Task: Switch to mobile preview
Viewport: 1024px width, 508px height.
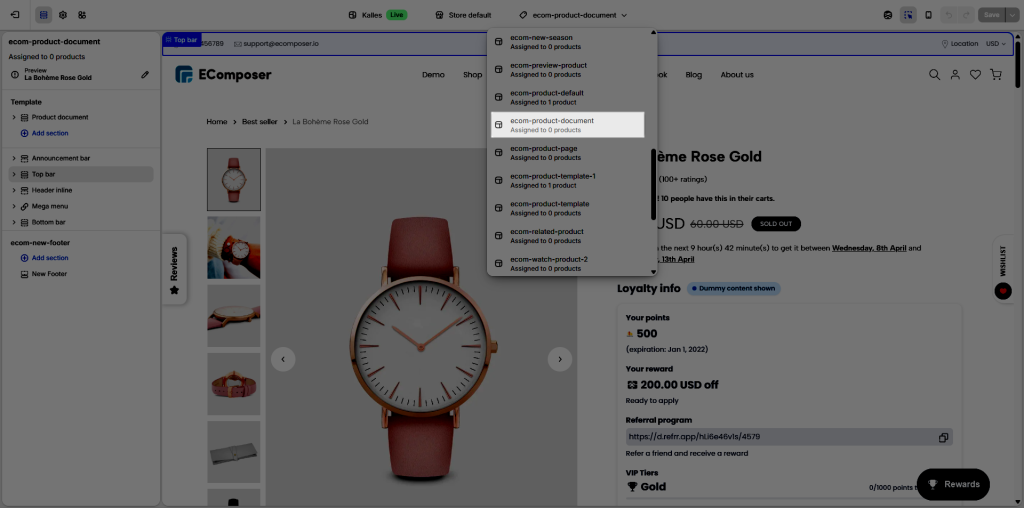Action: pos(928,15)
